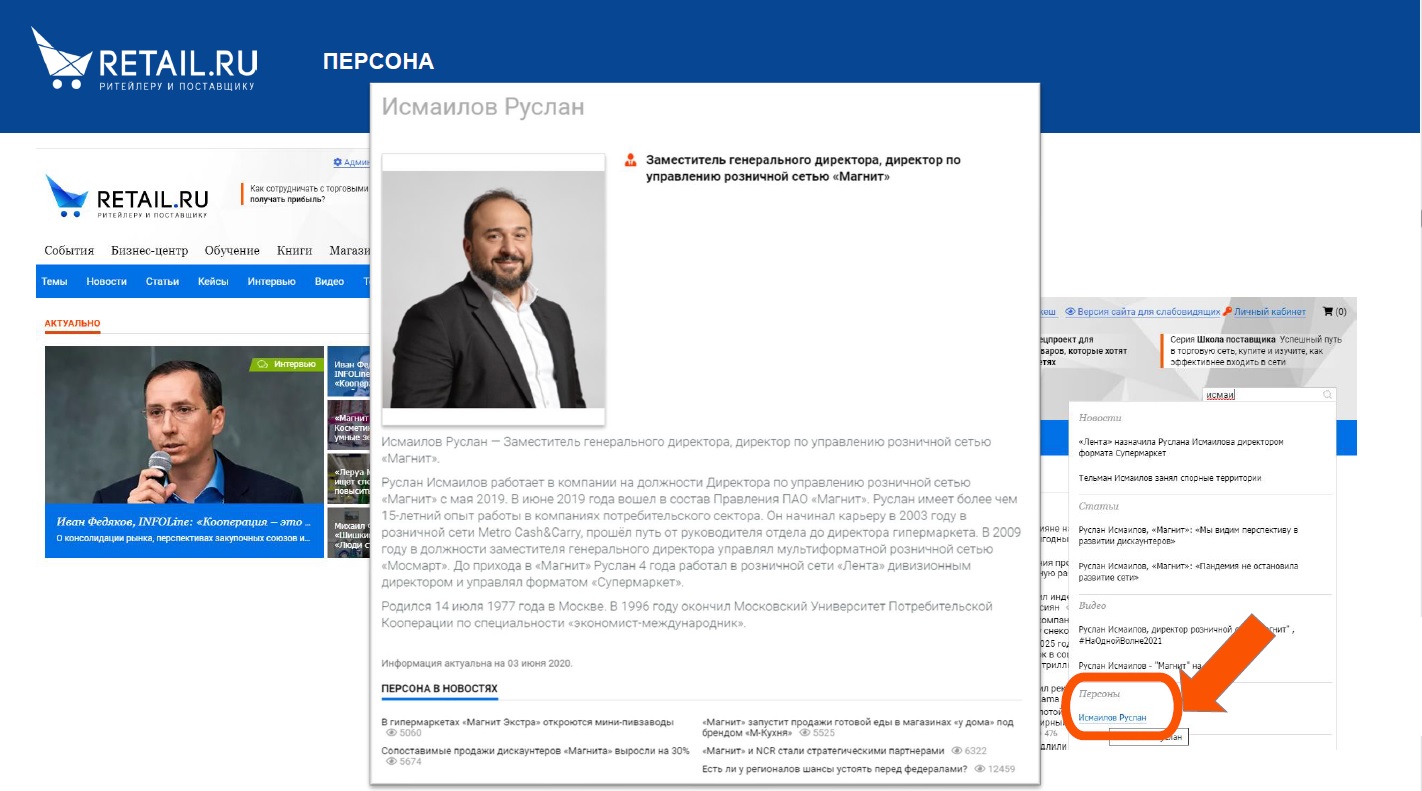The width and height of the screenshot is (1422, 791).
Task: Open news «Магнит» и NCR стали стратегическими партнерами
Action: [x=823, y=750]
